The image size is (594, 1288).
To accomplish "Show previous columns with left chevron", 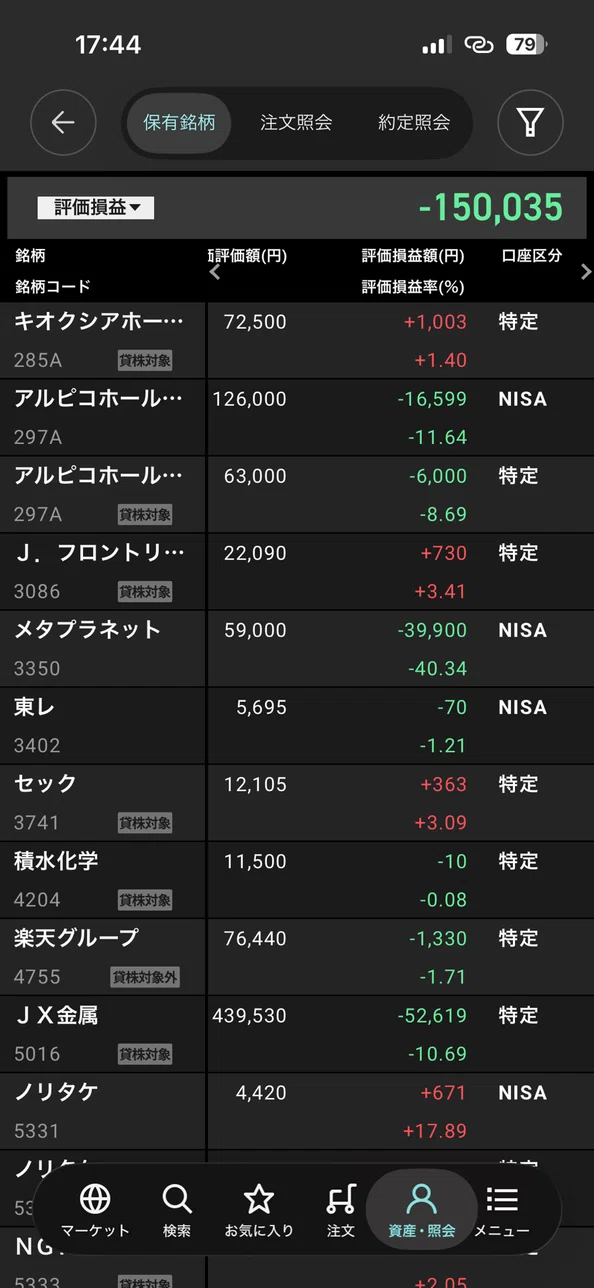I will pyautogui.click(x=214, y=271).
